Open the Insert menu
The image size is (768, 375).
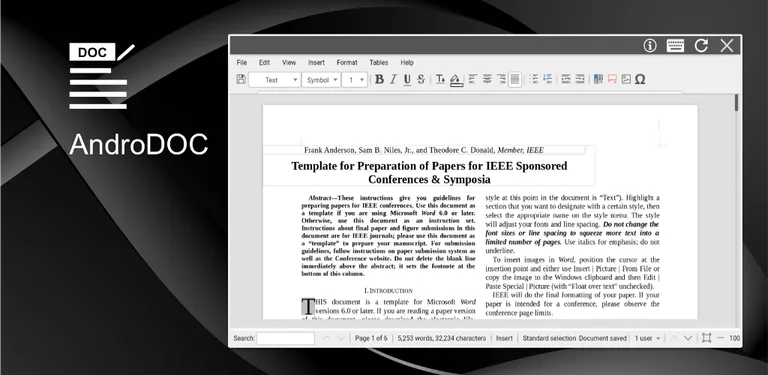click(x=316, y=63)
